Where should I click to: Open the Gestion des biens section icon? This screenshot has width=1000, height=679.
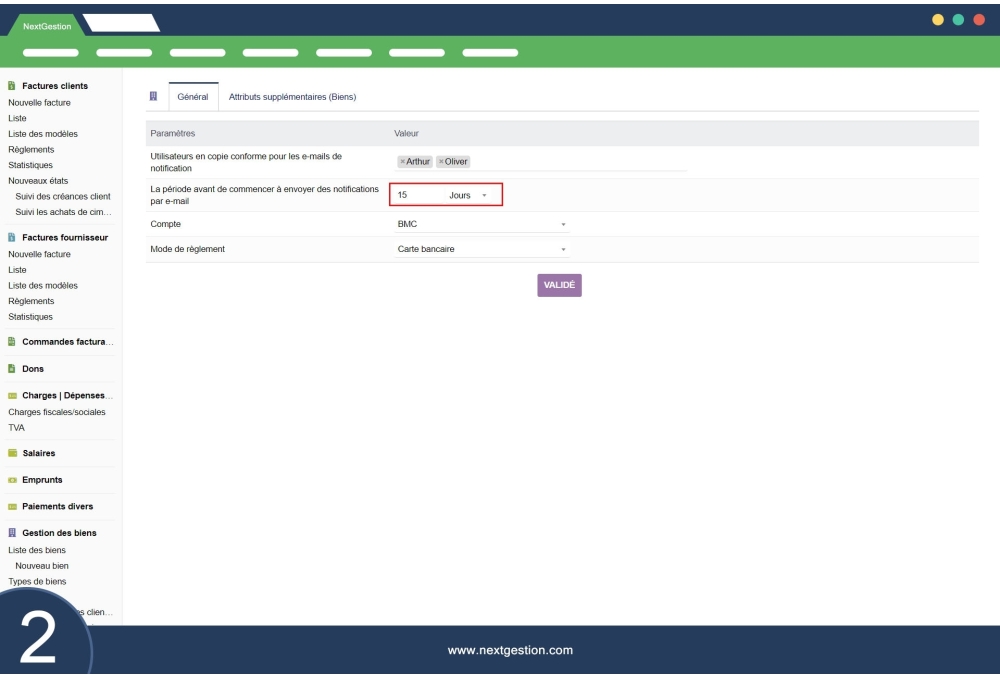[11, 533]
